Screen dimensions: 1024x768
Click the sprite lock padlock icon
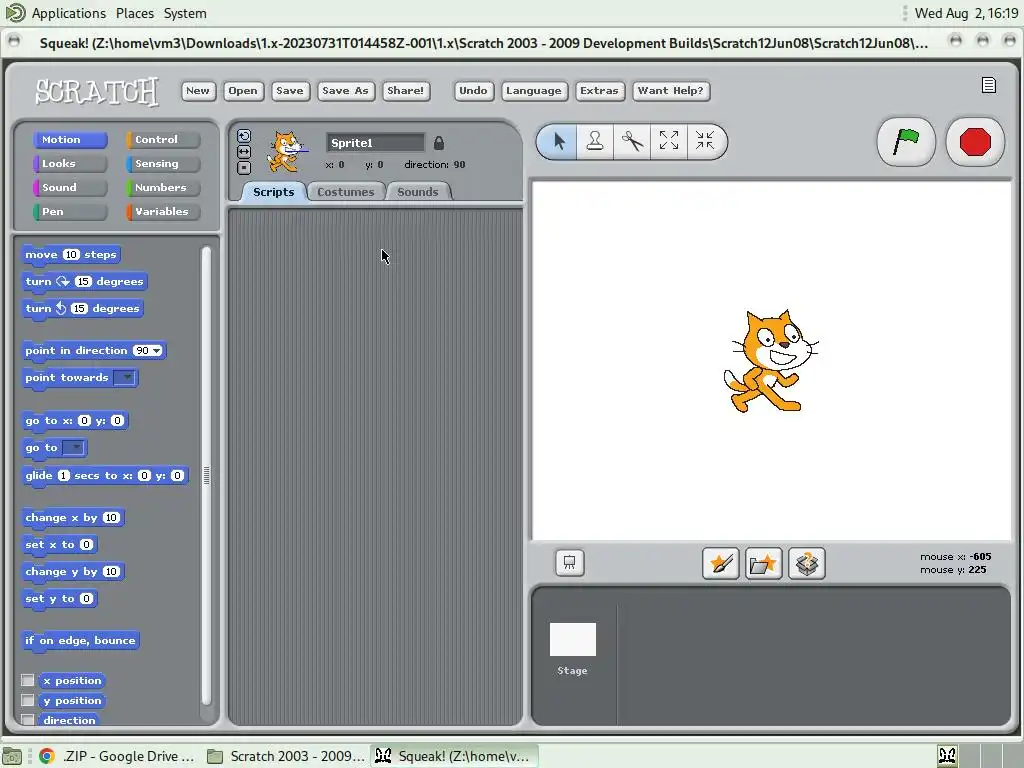(x=439, y=142)
